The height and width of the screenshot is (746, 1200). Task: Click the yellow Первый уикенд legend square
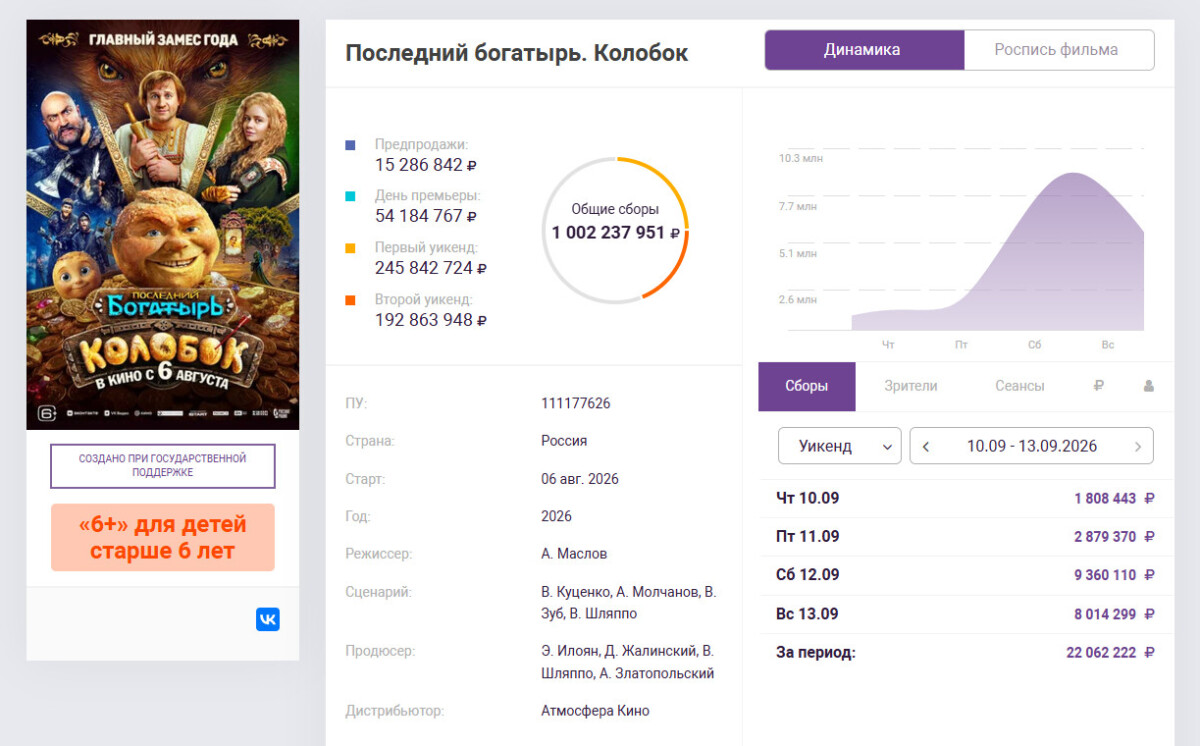click(x=350, y=247)
